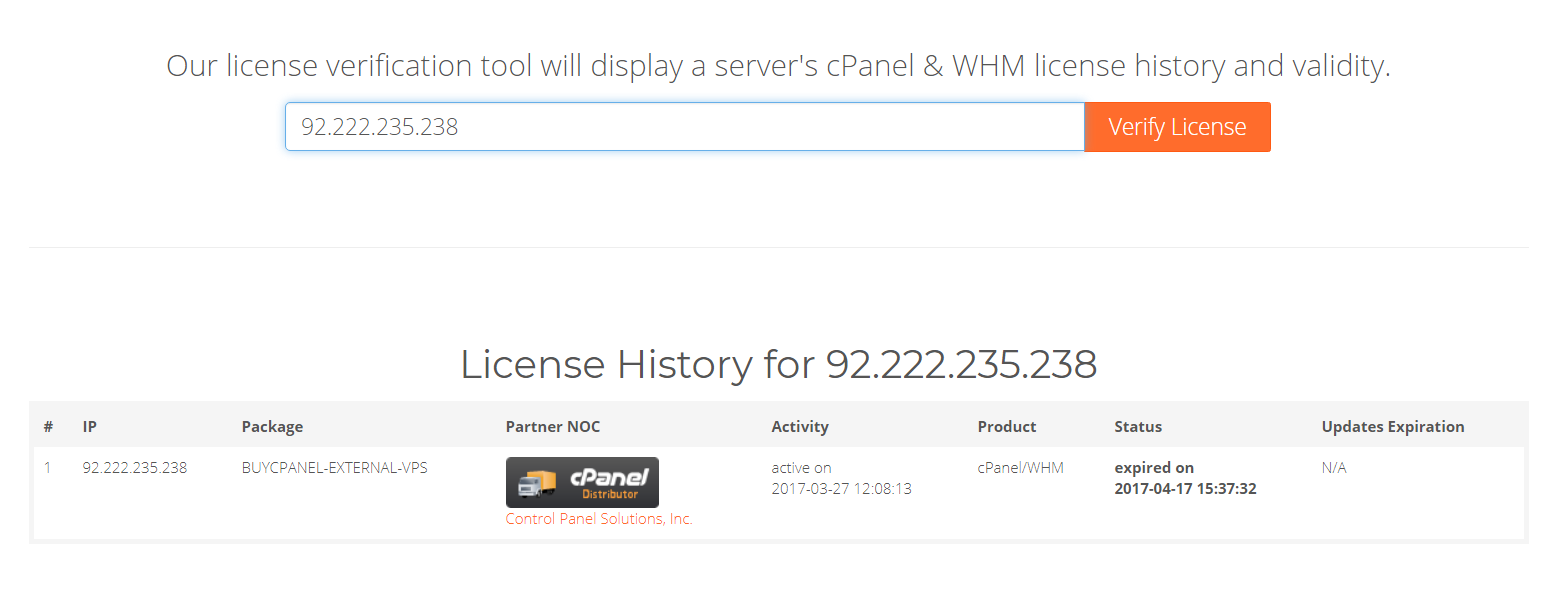Click the Activity column header
1555x596 pixels.
coord(800,426)
